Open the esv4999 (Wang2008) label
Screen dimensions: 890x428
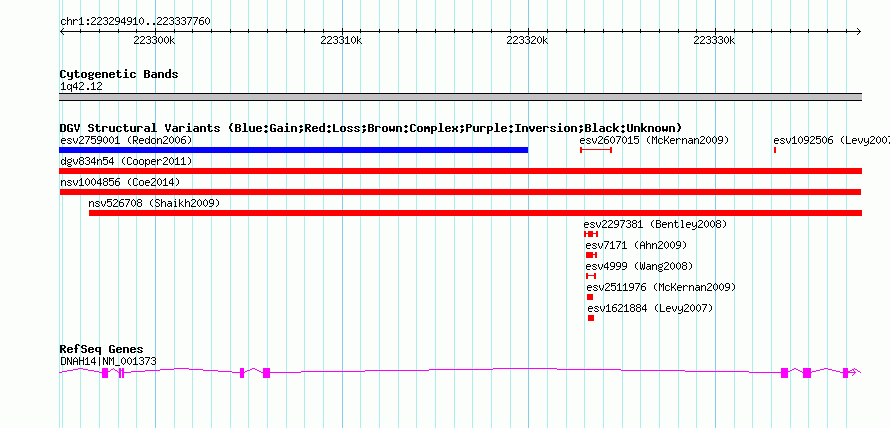tap(639, 266)
